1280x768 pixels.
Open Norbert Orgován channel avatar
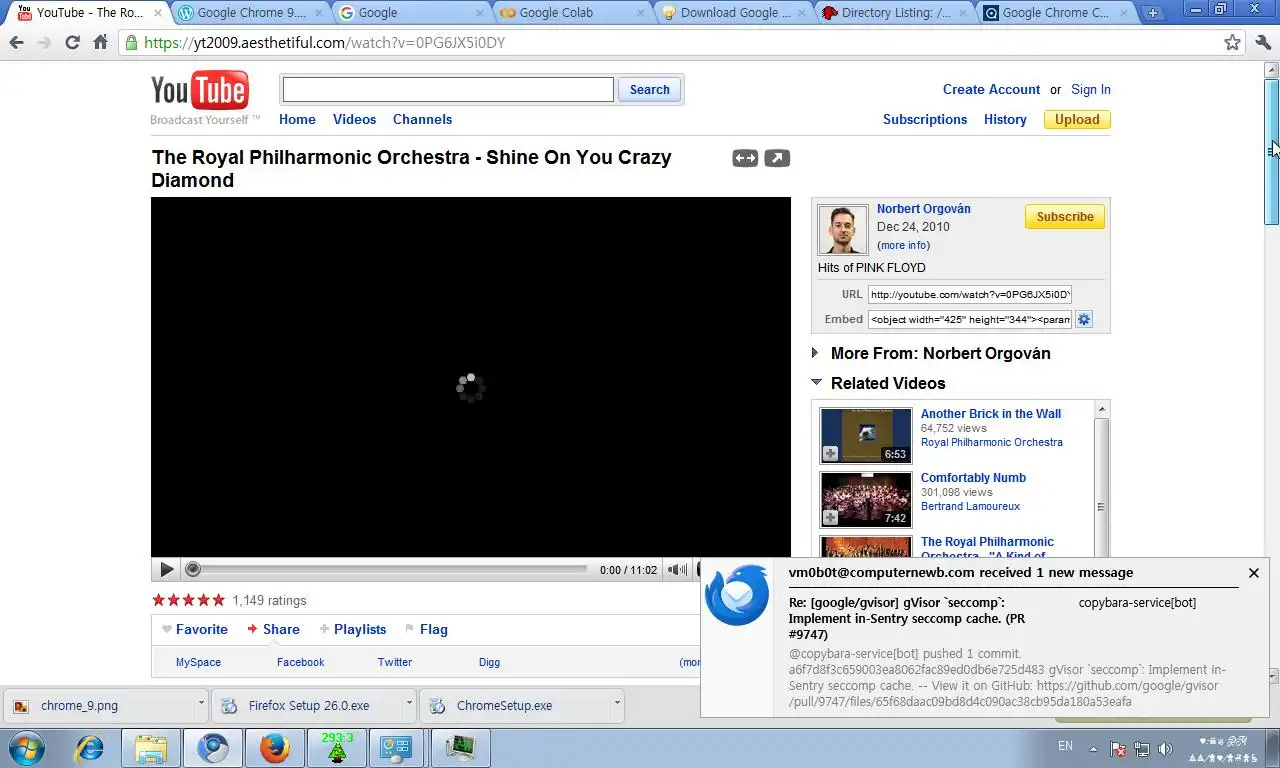click(842, 230)
